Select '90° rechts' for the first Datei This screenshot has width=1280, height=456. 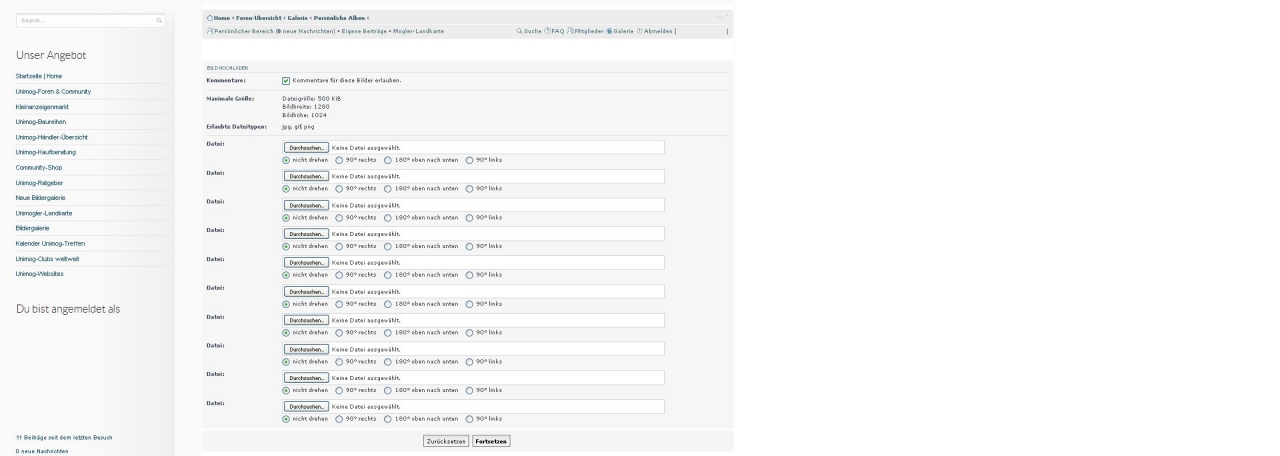[339, 159]
